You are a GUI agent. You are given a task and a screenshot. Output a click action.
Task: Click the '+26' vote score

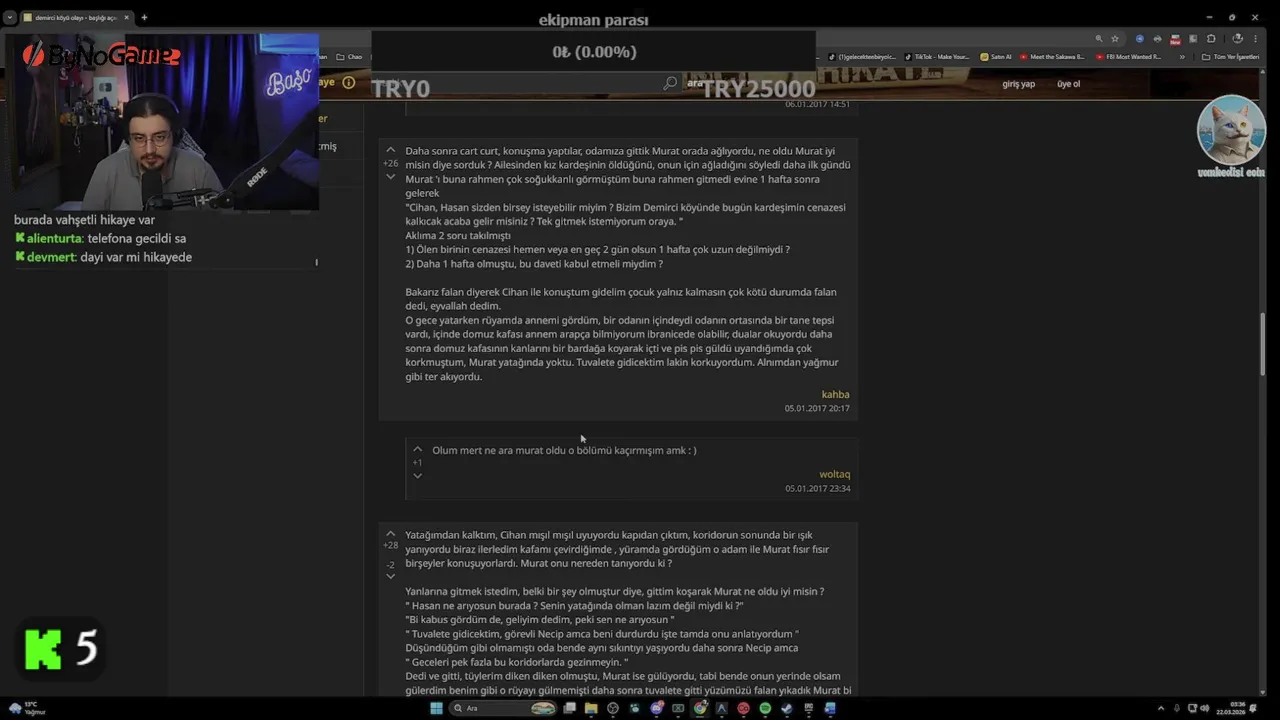point(390,163)
